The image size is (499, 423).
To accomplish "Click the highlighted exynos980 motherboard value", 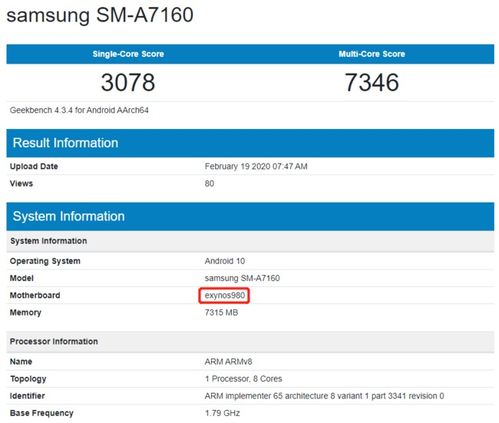I will [x=224, y=295].
